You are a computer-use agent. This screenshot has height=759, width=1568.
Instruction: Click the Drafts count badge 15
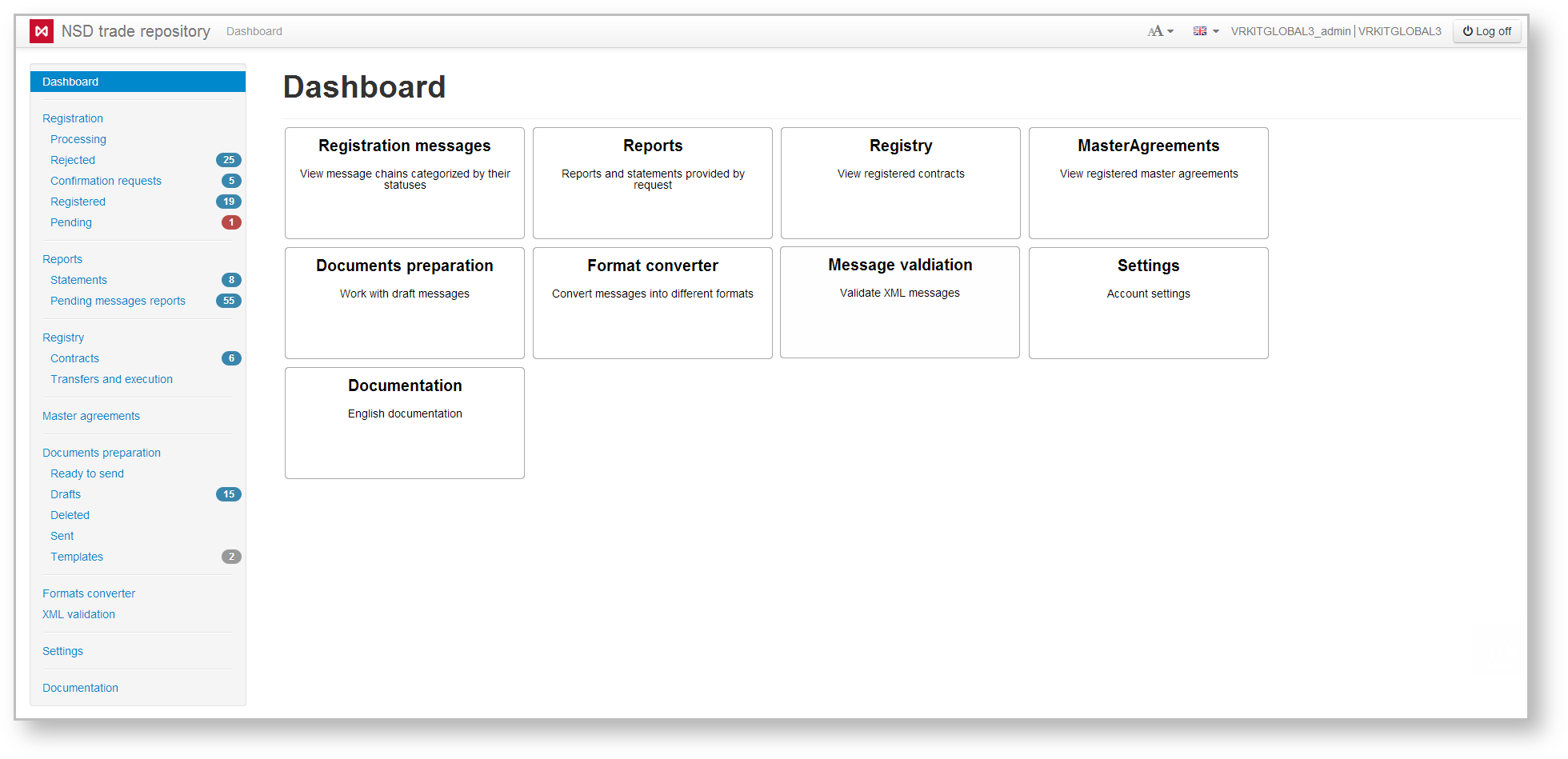(229, 494)
